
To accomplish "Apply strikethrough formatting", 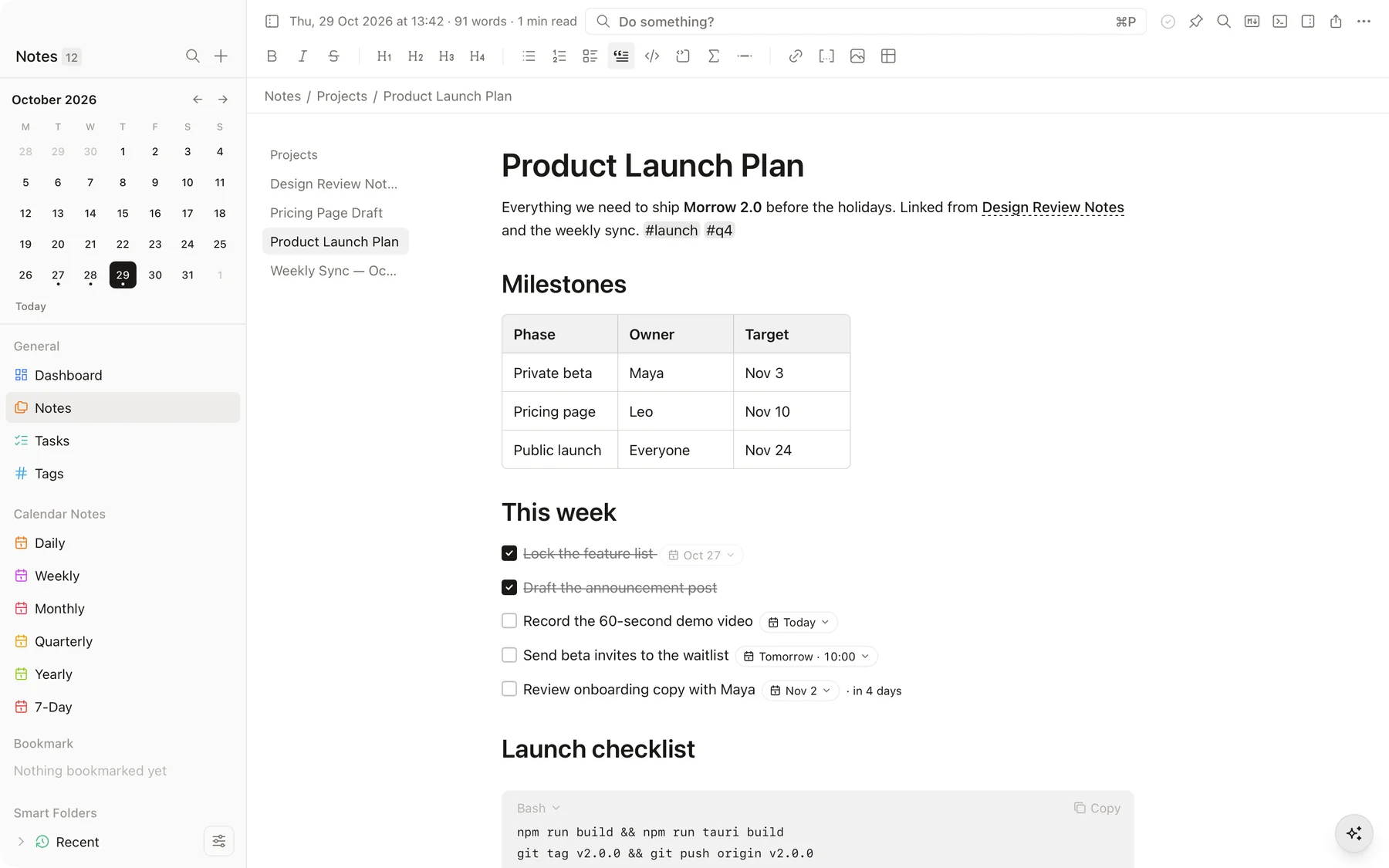I will pyautogui.click(x=333, y=56).
